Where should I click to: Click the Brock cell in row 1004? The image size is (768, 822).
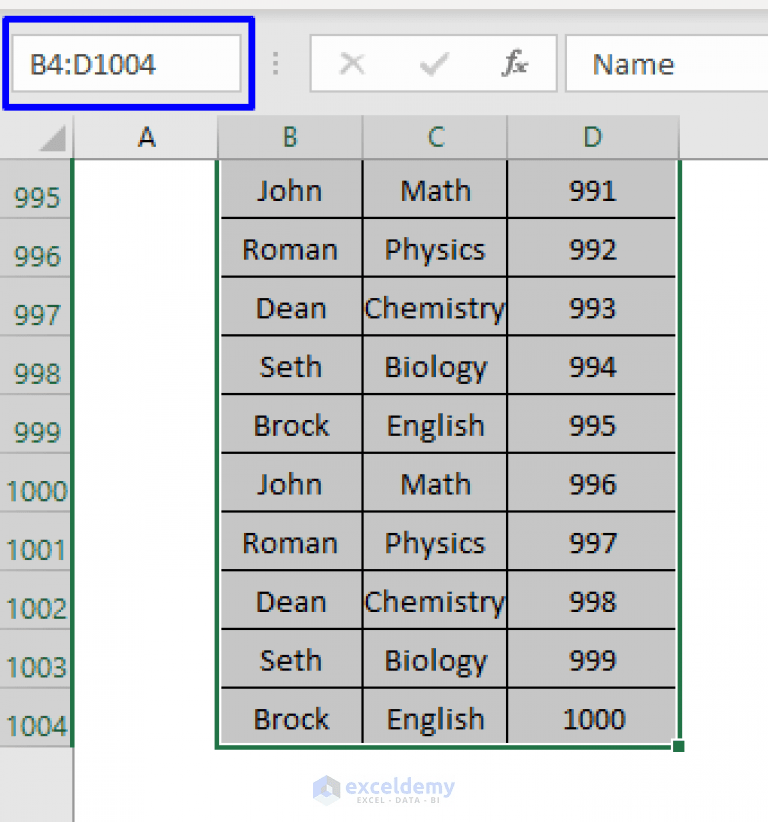point(289,717)
